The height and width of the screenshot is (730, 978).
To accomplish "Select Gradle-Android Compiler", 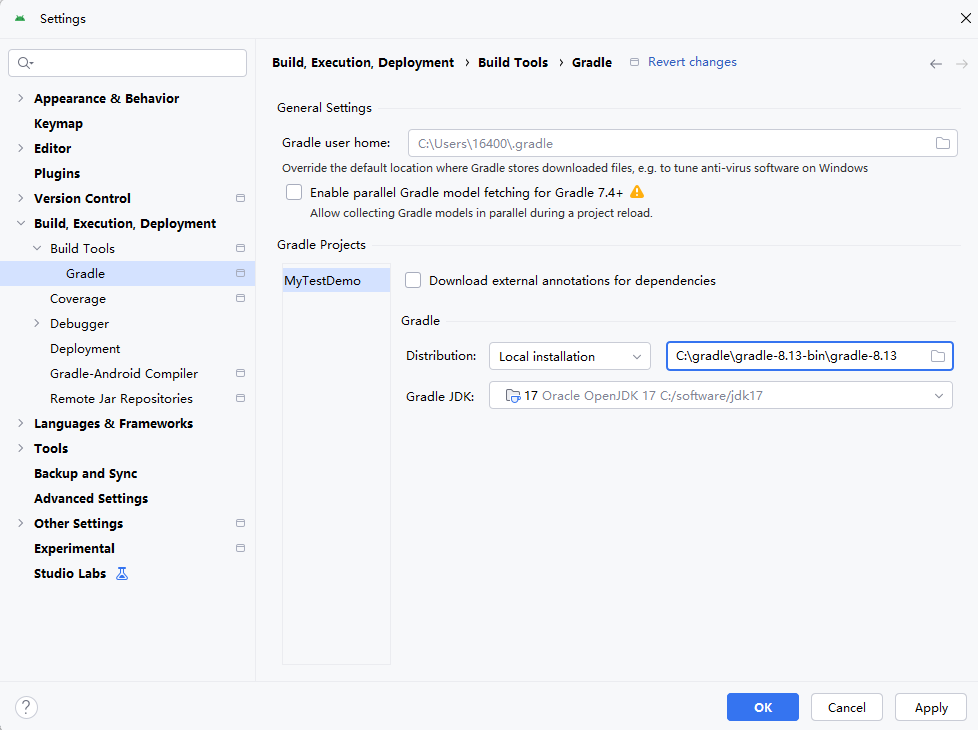I will point(123,374).
